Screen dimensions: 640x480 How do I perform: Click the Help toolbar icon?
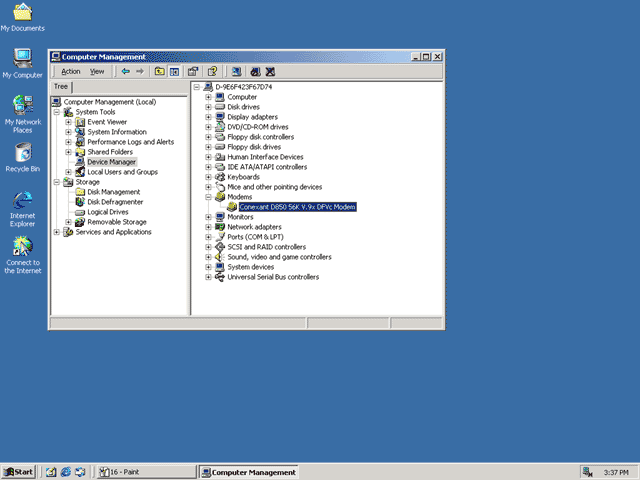212,71
